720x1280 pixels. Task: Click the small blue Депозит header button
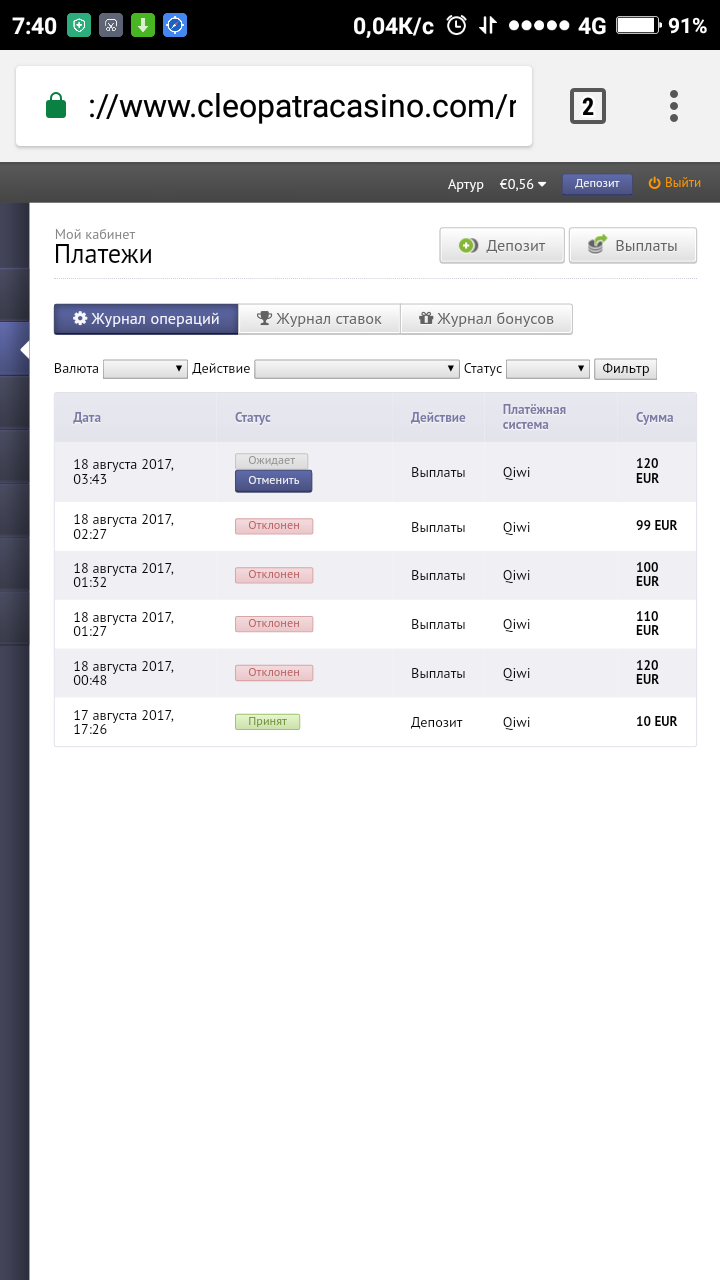[x=597, y=183]
